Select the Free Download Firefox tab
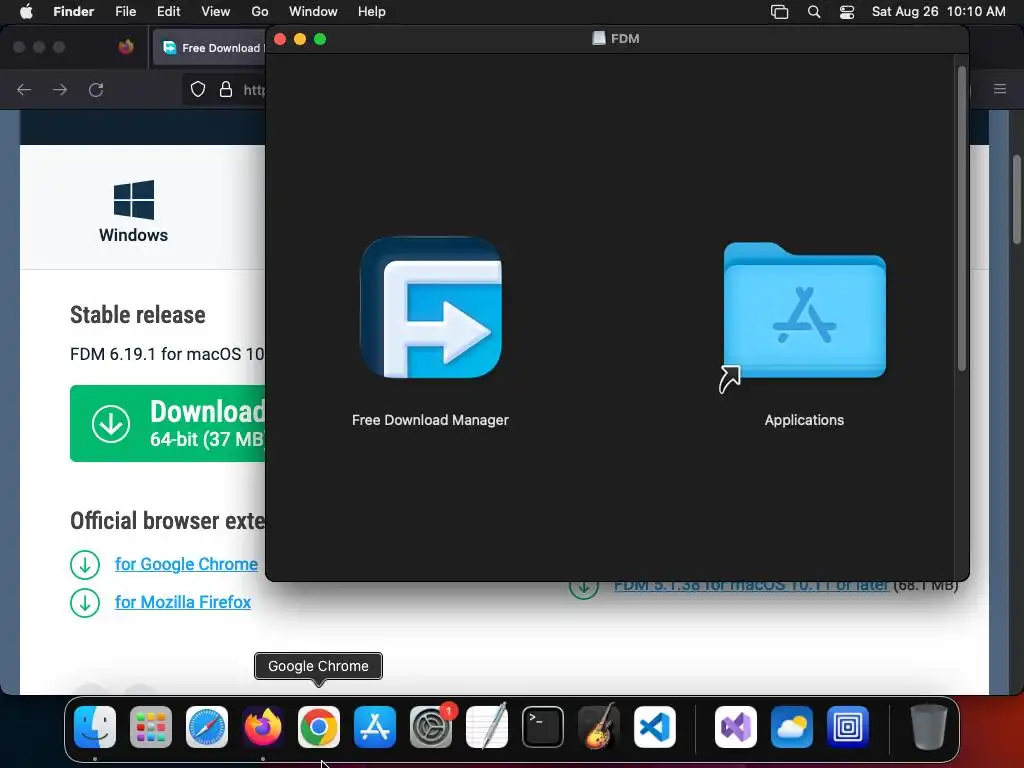This screenshot has height=768, width=1024. (210, 48)
